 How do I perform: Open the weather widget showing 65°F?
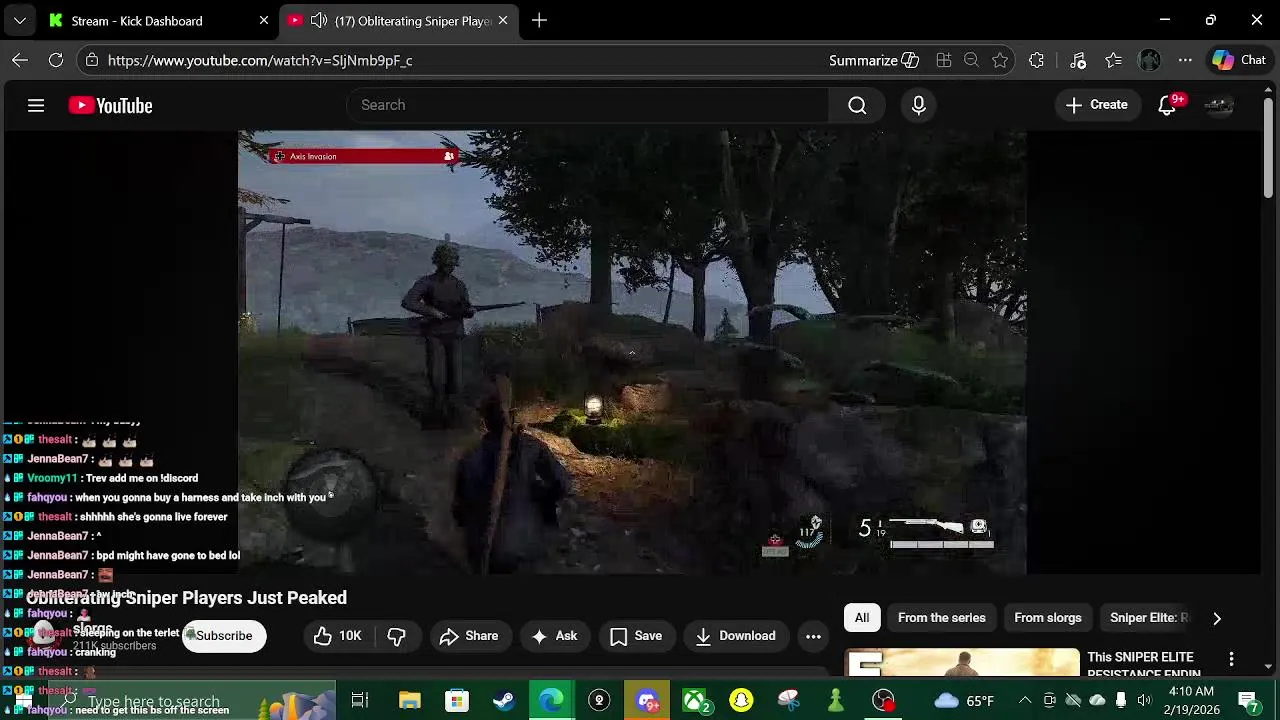click(x=964, y=700)
